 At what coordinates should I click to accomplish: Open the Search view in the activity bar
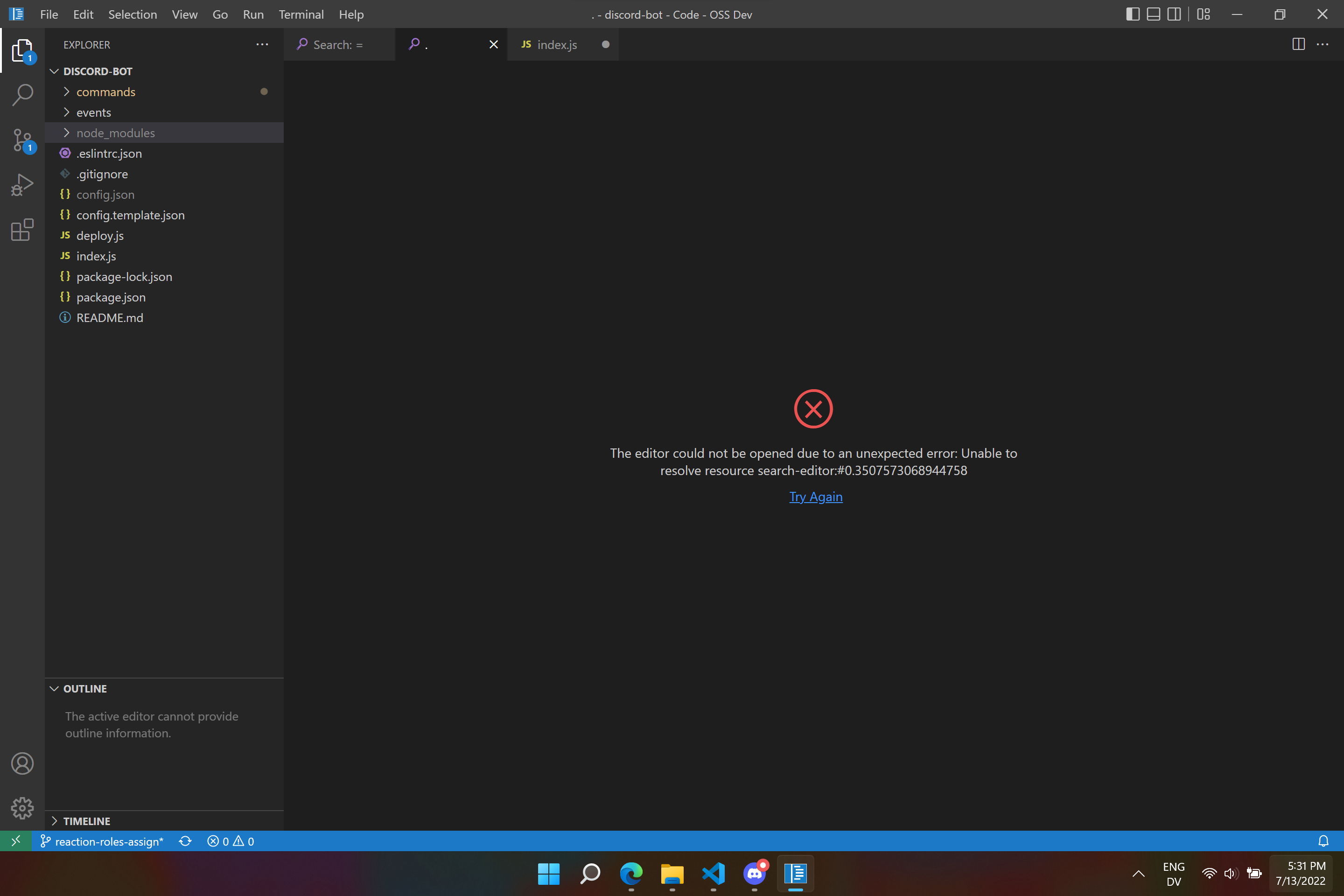click(x=22, y=95)
